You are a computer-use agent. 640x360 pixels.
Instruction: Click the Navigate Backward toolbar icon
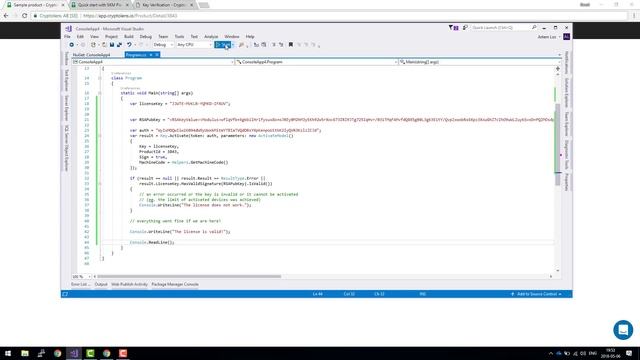click(71, 44)
